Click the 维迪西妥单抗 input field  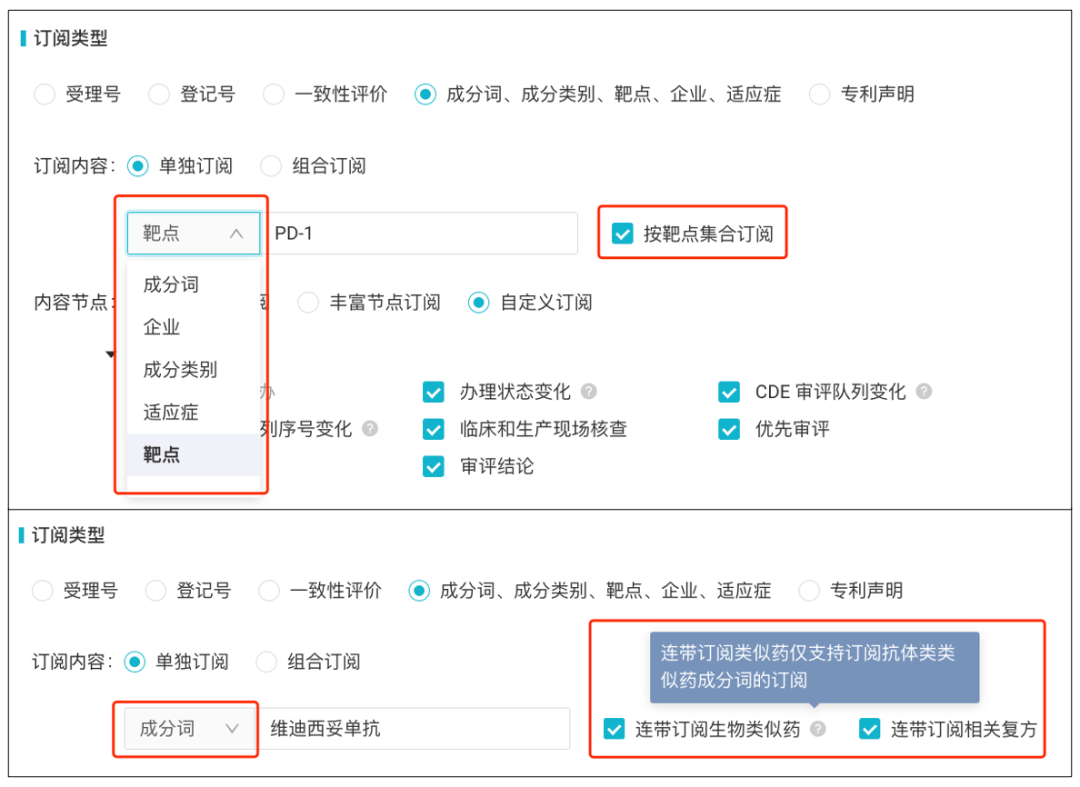click(413, 728)
